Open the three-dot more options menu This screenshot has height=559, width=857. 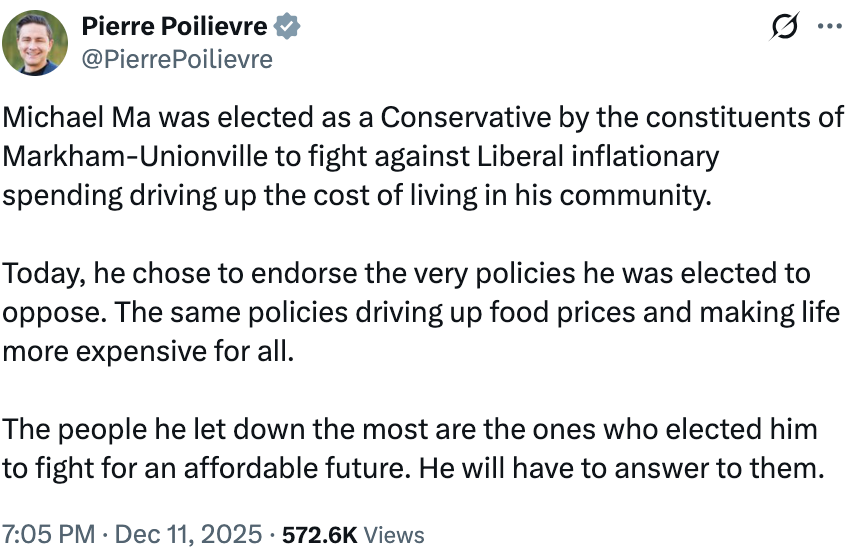[830, 28]
